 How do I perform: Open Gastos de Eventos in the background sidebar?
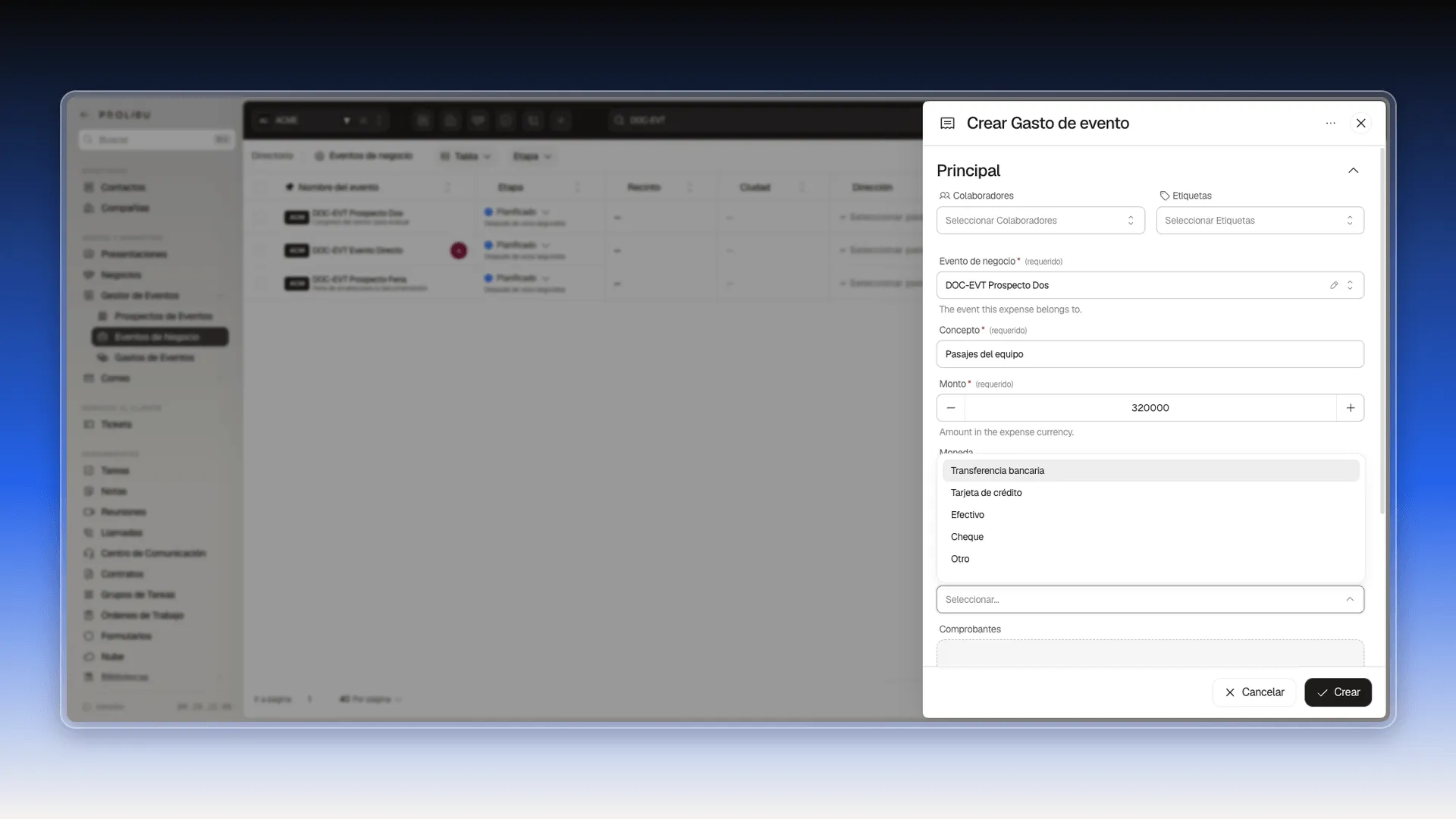[155, 358]
